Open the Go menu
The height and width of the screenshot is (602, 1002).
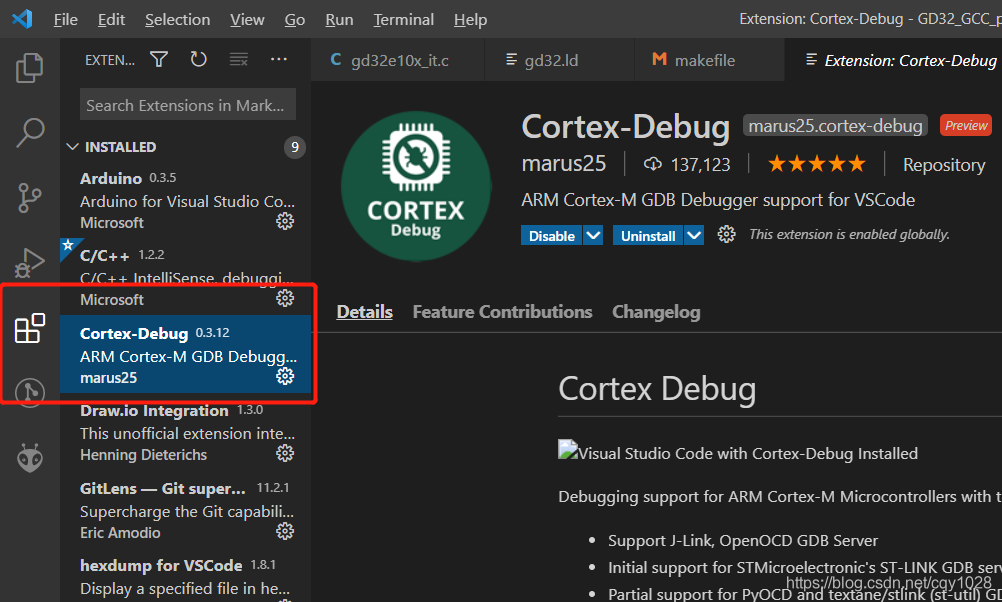[295, 20]
